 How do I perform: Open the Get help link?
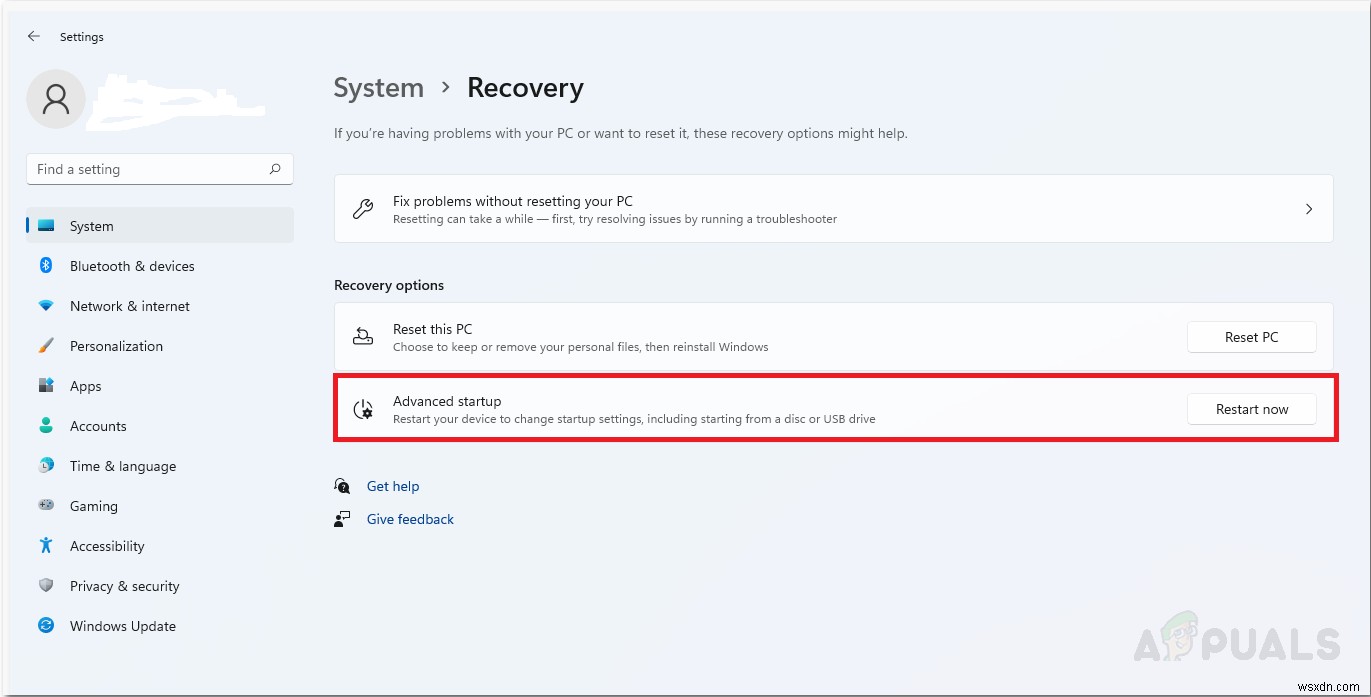(x=393, y=486)
